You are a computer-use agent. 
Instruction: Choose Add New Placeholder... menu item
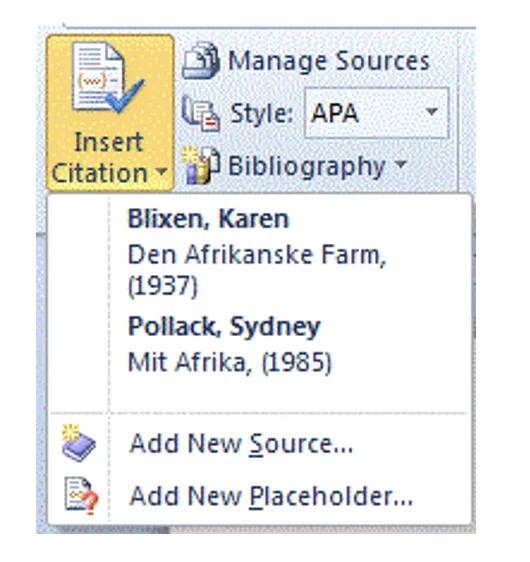(x=271, y=496)
